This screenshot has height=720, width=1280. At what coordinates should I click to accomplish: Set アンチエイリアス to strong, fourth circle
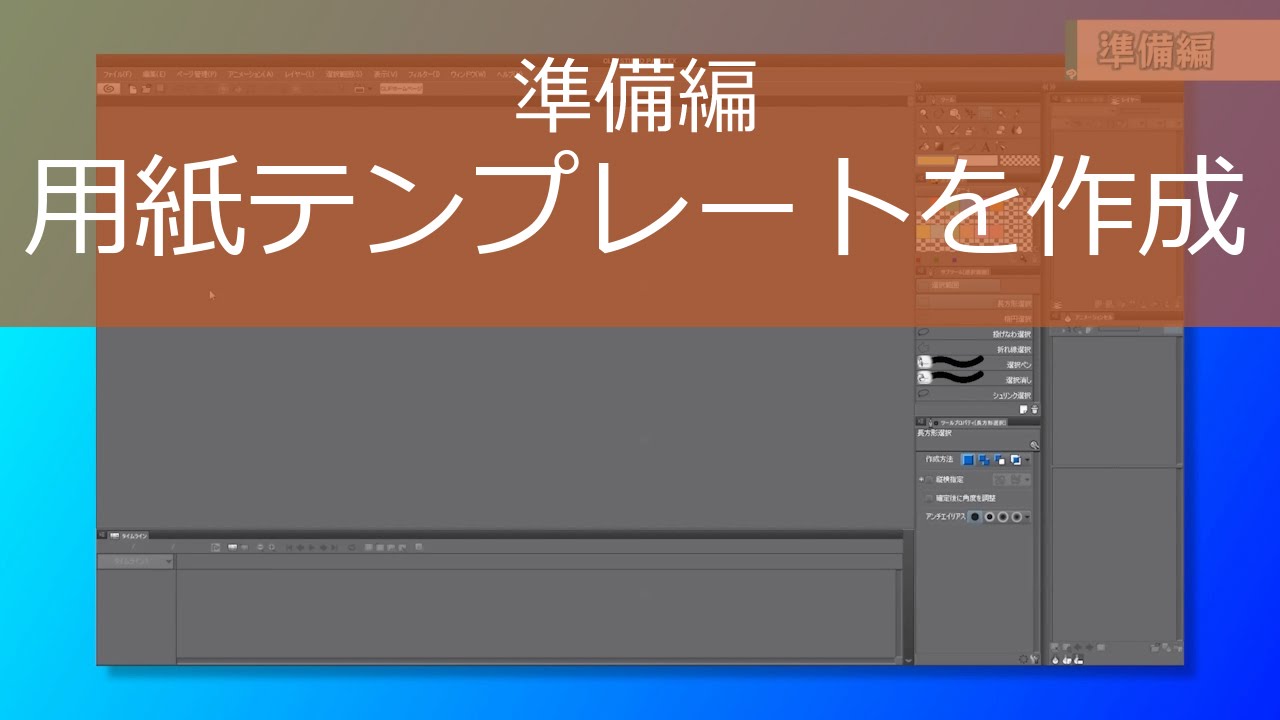[1017, 517]
